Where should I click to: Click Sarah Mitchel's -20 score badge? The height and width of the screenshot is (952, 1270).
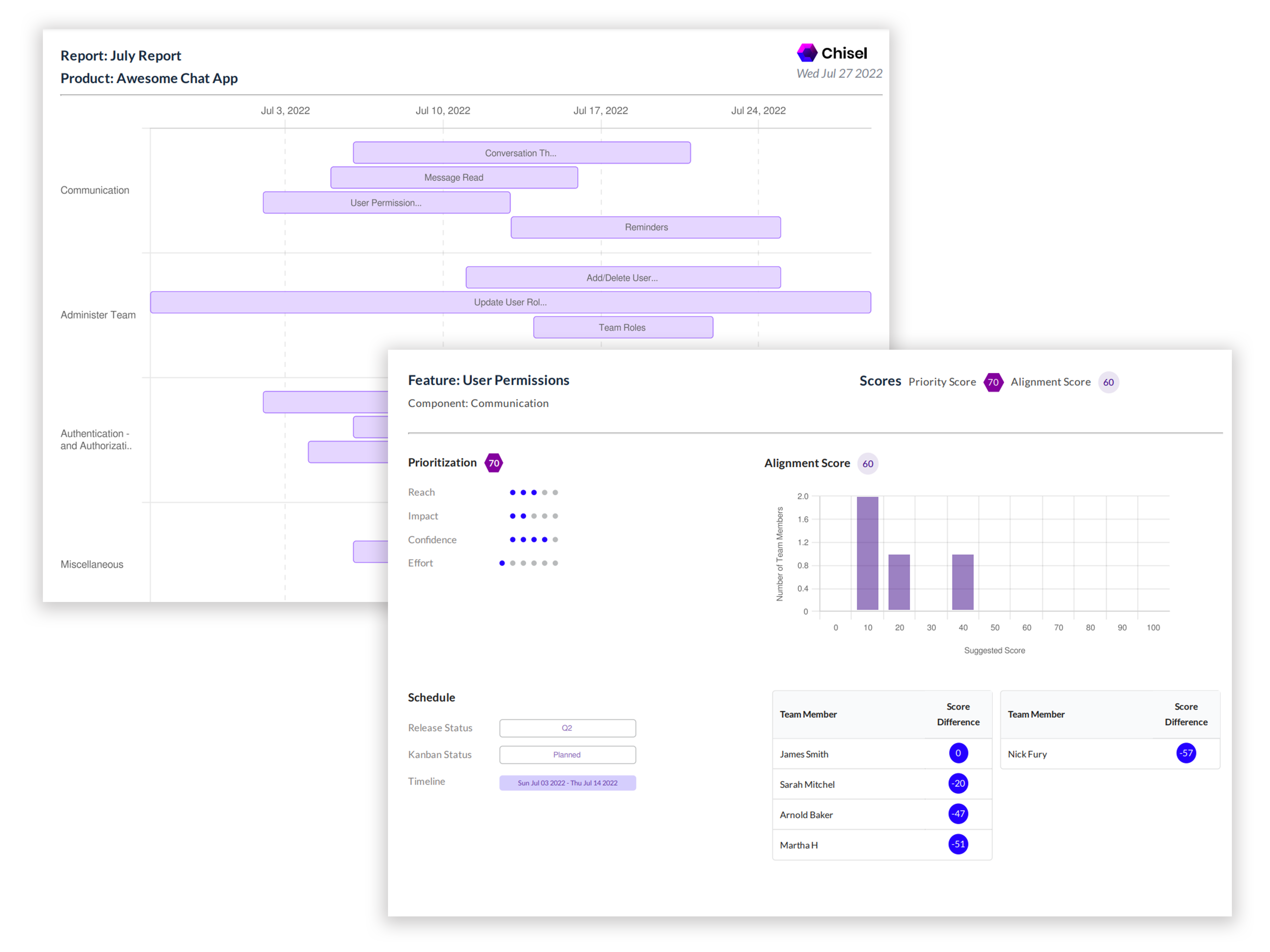coord(958,783)
